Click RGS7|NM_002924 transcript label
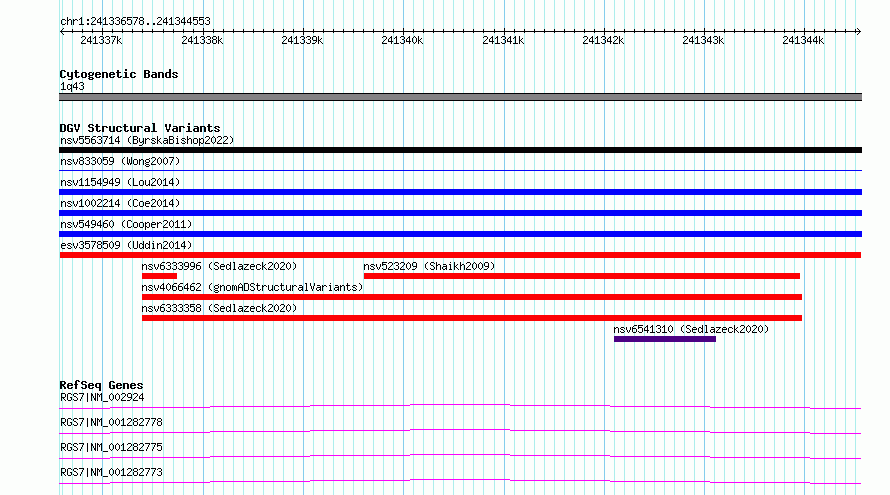Viewport: 890px width, 495px height. click(x=102, y=397)
